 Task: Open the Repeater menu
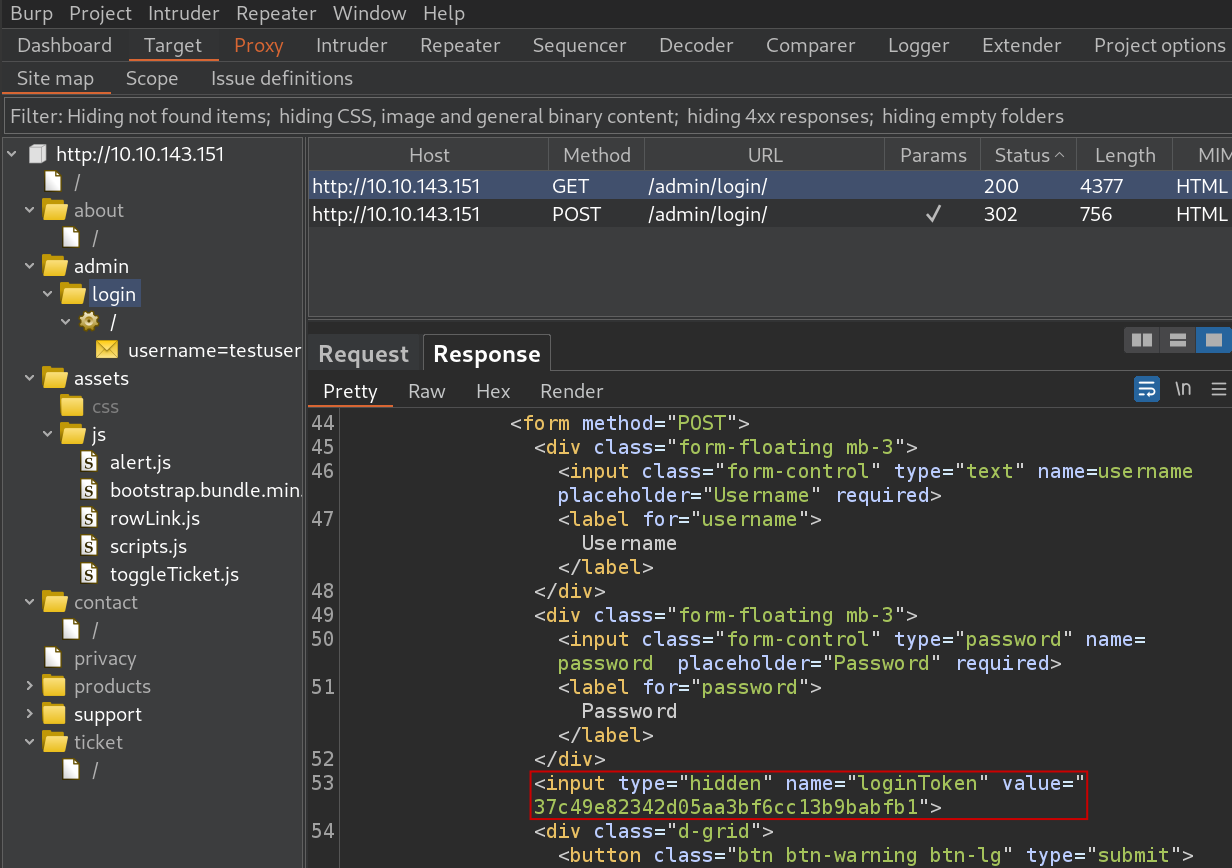pyautogui.click(x=277, y=14)
